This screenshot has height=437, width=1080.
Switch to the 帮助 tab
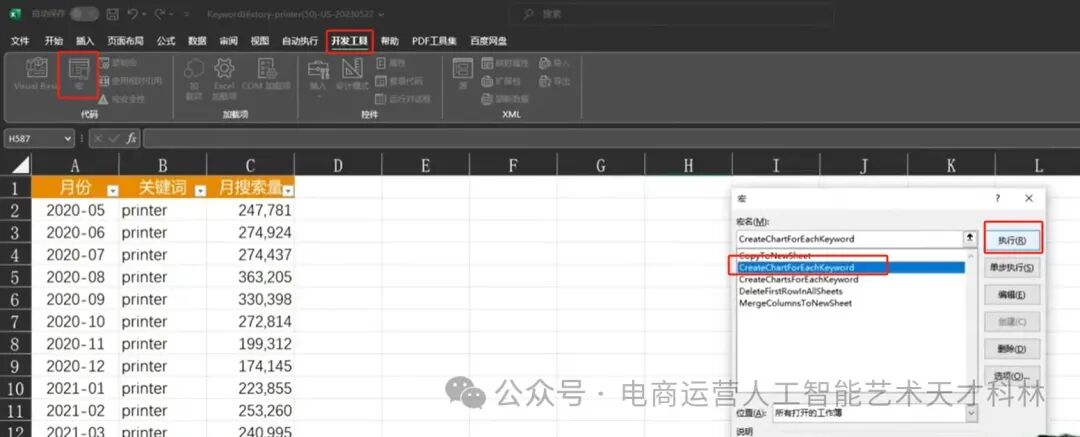[x=389, y=41]
